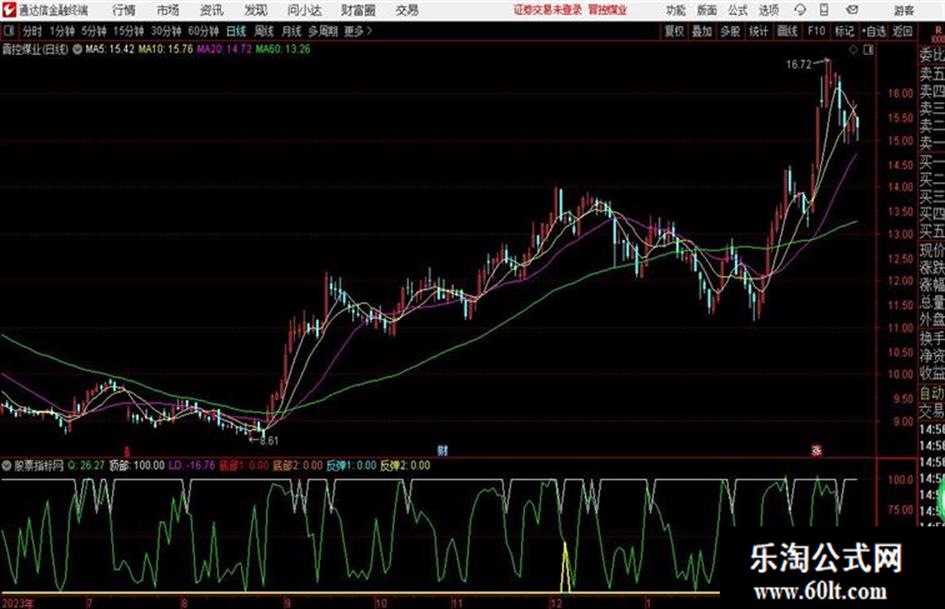
Task: Click the 标记 mark button
Action: click(844, 31)
